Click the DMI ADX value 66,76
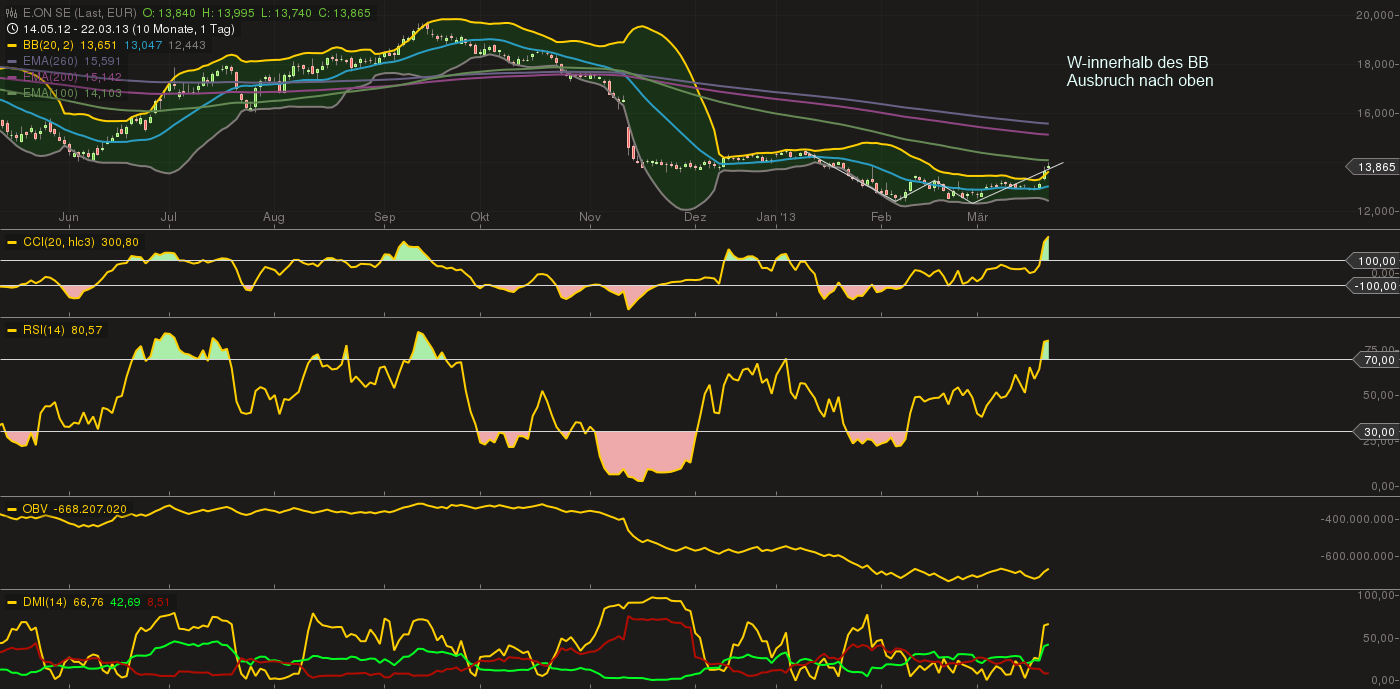 [89, 602]
